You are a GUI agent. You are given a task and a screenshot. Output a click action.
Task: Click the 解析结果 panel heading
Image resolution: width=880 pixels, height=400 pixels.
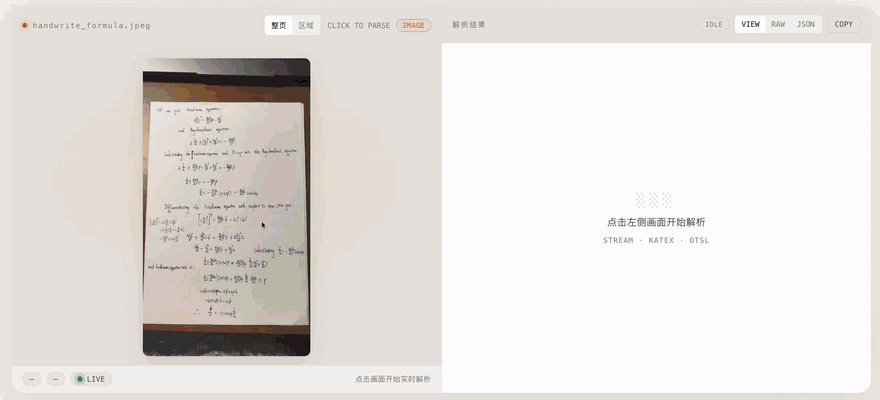(x=469, y=25)
